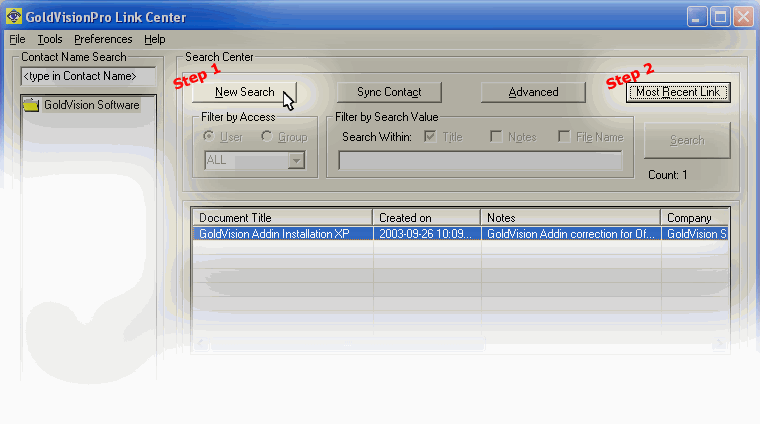Click the GoldVision Software folder icon
This screenshot has height=424, width=760.
(31, 105)
